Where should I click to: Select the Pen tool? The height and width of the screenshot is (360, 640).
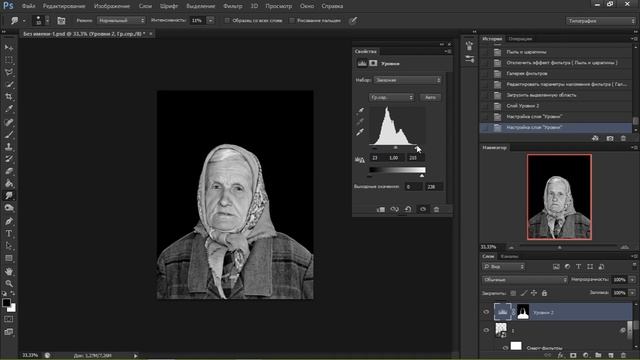[9, 221]
